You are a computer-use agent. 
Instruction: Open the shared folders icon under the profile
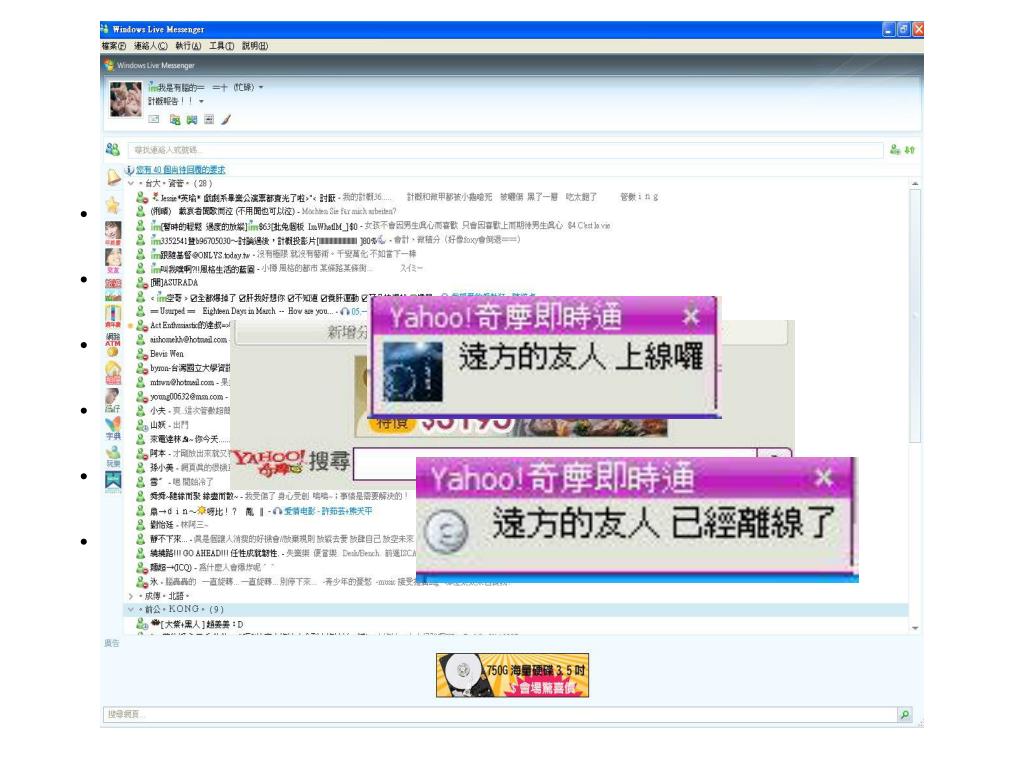174,120
